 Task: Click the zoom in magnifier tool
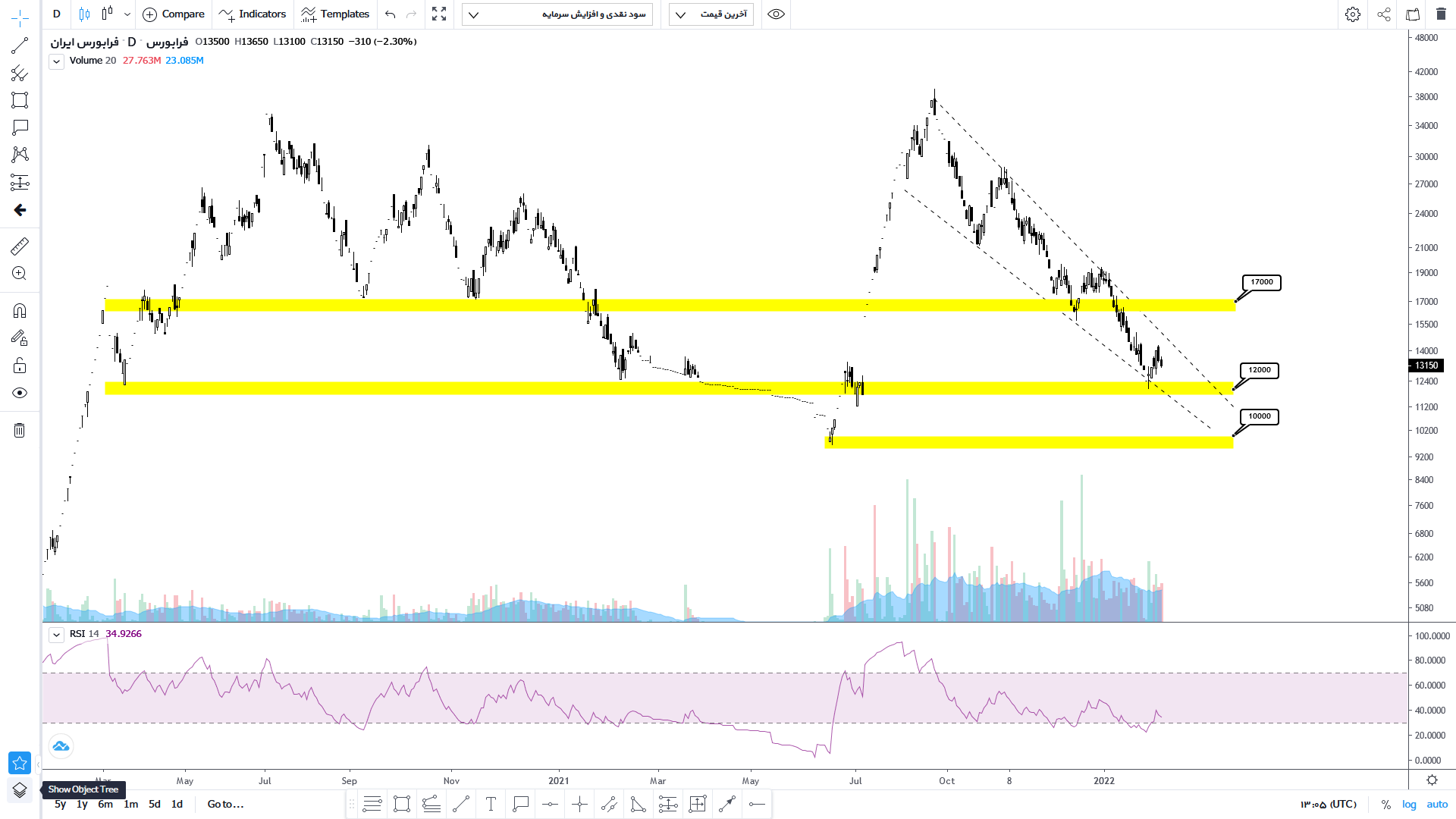coord(20,274)
